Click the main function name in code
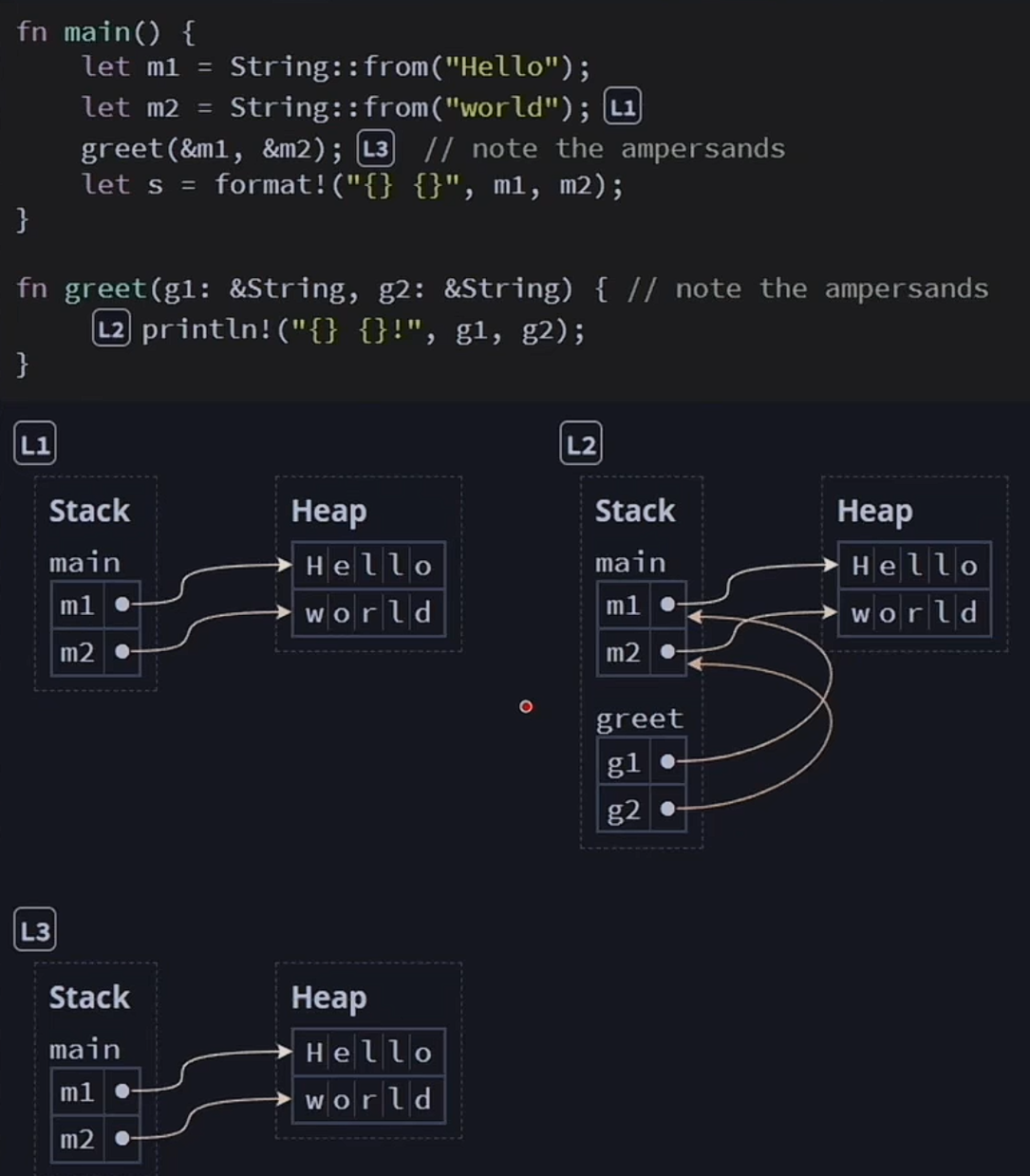This screenshot has width=1030, height=1176. (97, 32)
